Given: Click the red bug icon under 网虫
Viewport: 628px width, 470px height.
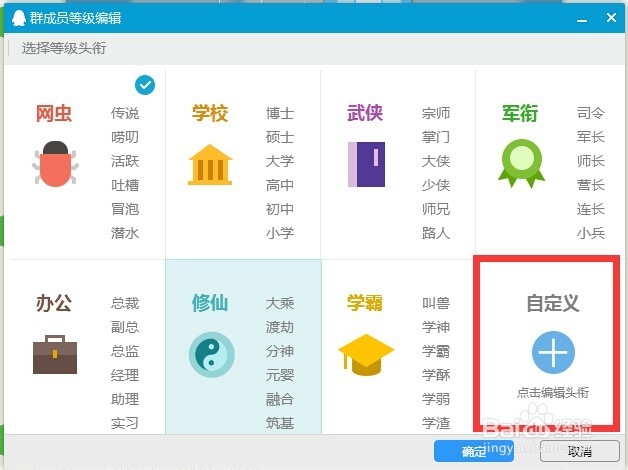Looking at the screenshot, I should pyautogui.click(x=55, y=164).
